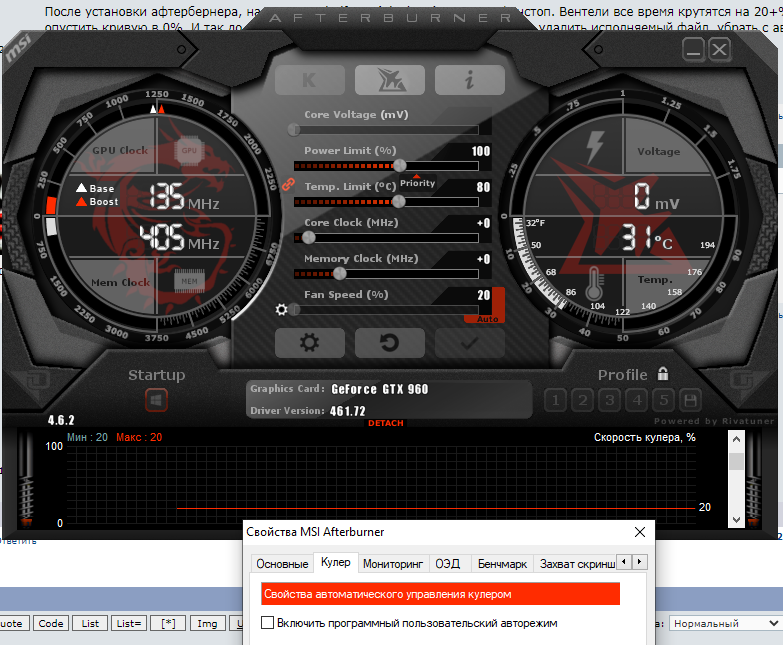
Task: Click the Priority marker for temp limit
Action: coord(417,182)
